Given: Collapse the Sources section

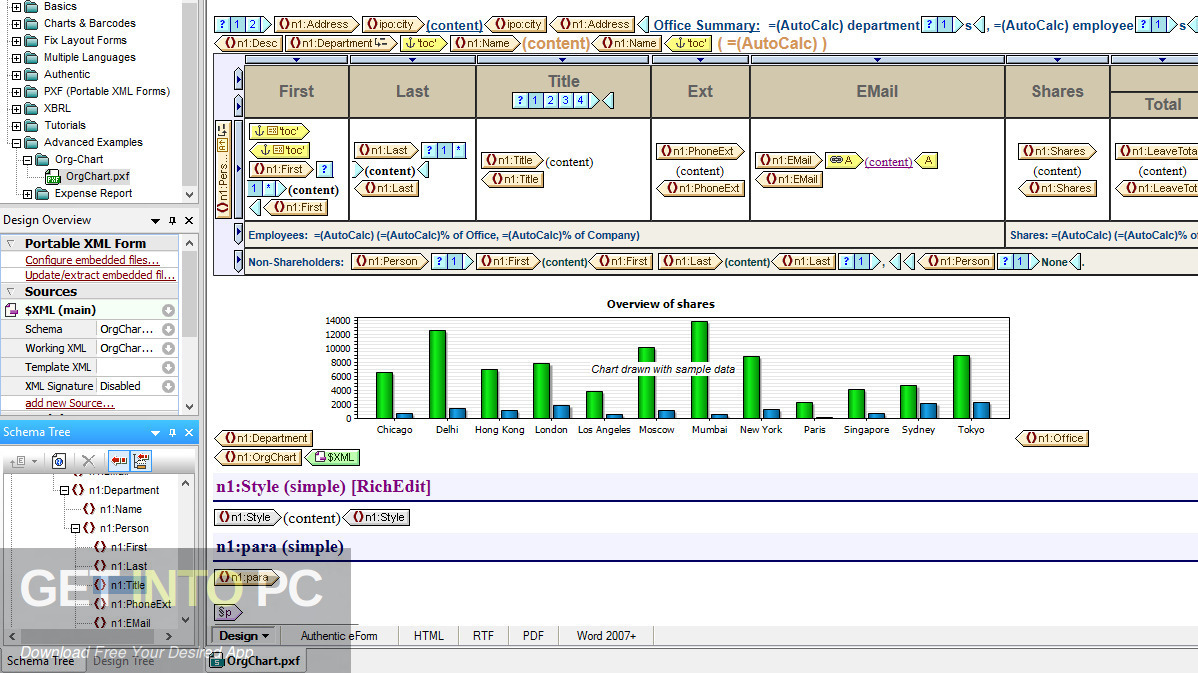Looking at the screenshot, I should coord(11,292).
